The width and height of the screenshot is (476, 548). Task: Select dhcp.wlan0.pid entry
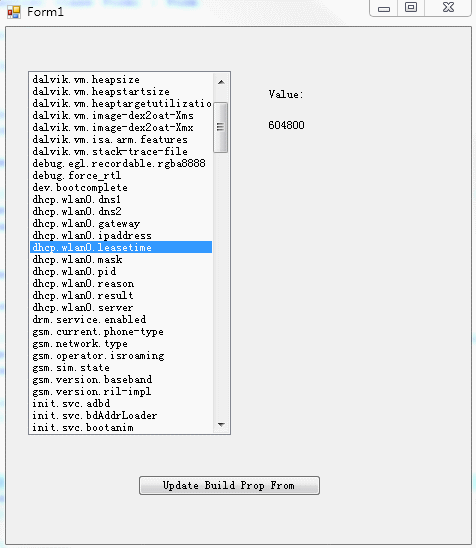(x=121, y=272)
